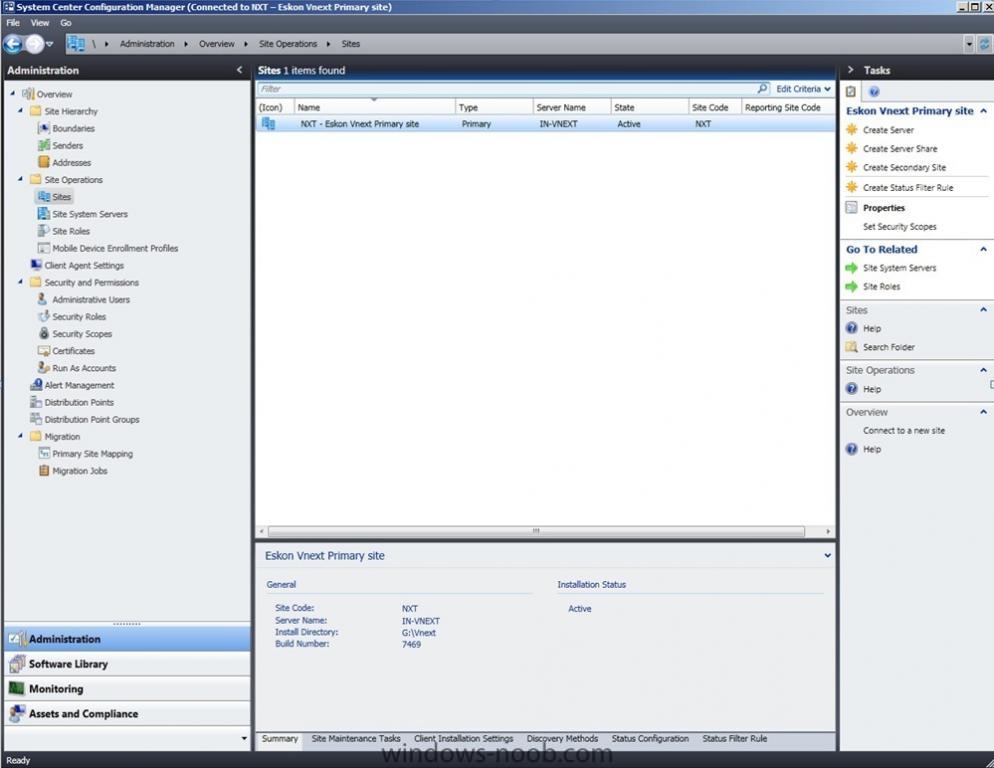Open the Alert Management icon
Screen dimensions: 994x768
click(x=36, y=385)
